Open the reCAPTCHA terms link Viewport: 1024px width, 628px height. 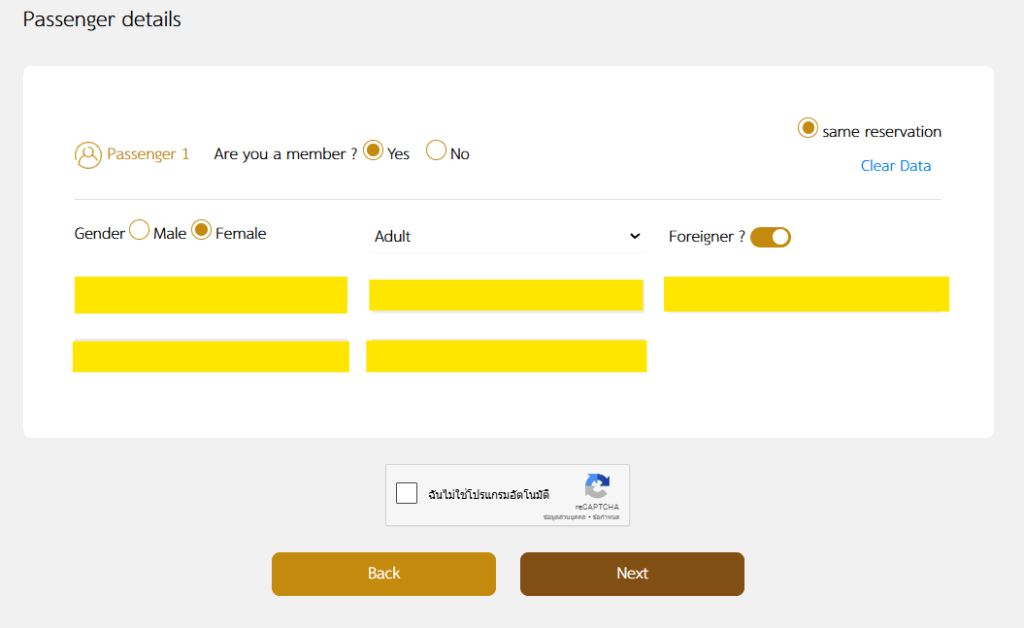tap(605, 517)
